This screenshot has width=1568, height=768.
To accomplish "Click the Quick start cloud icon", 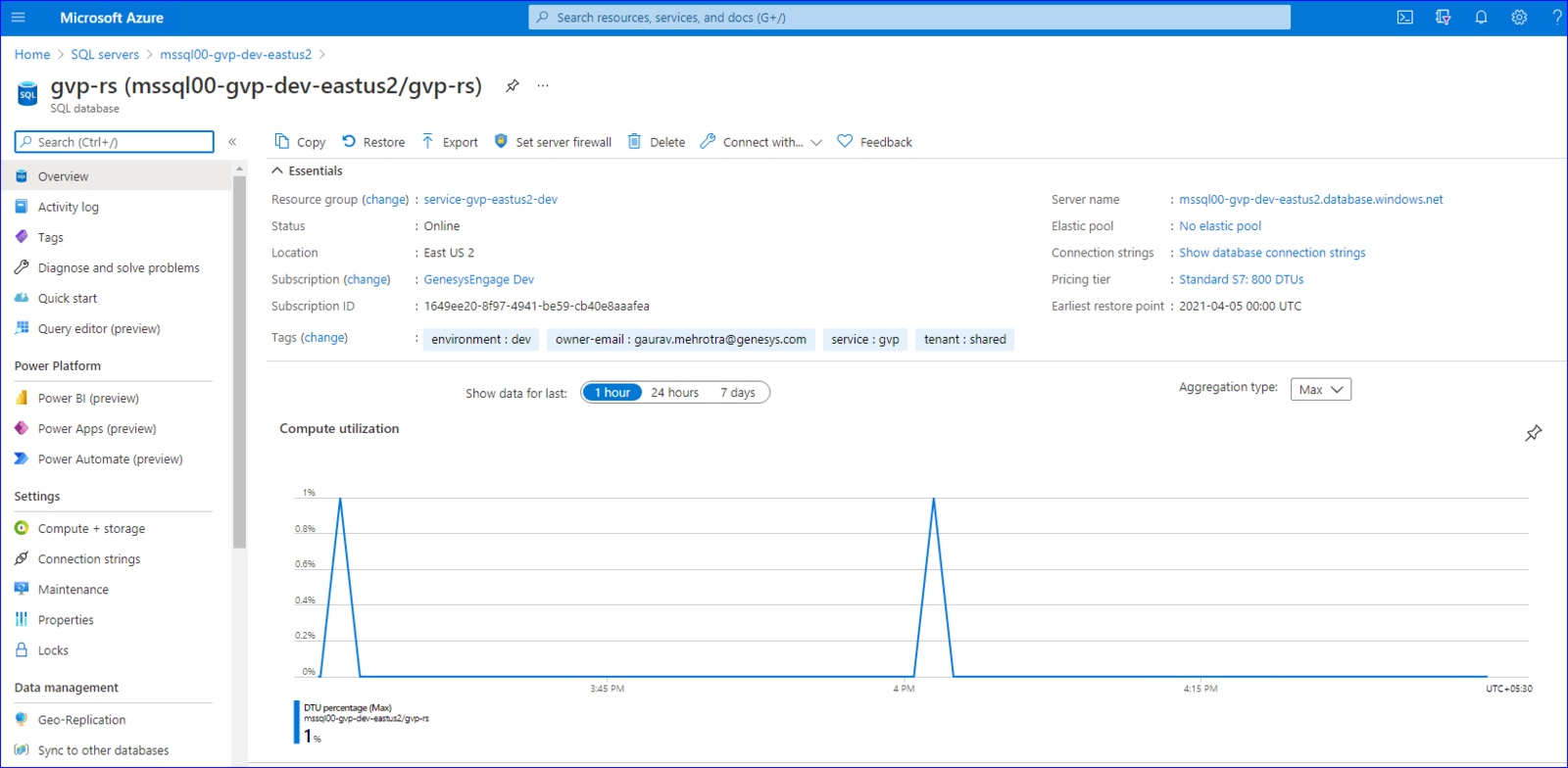I will [22, 298].
